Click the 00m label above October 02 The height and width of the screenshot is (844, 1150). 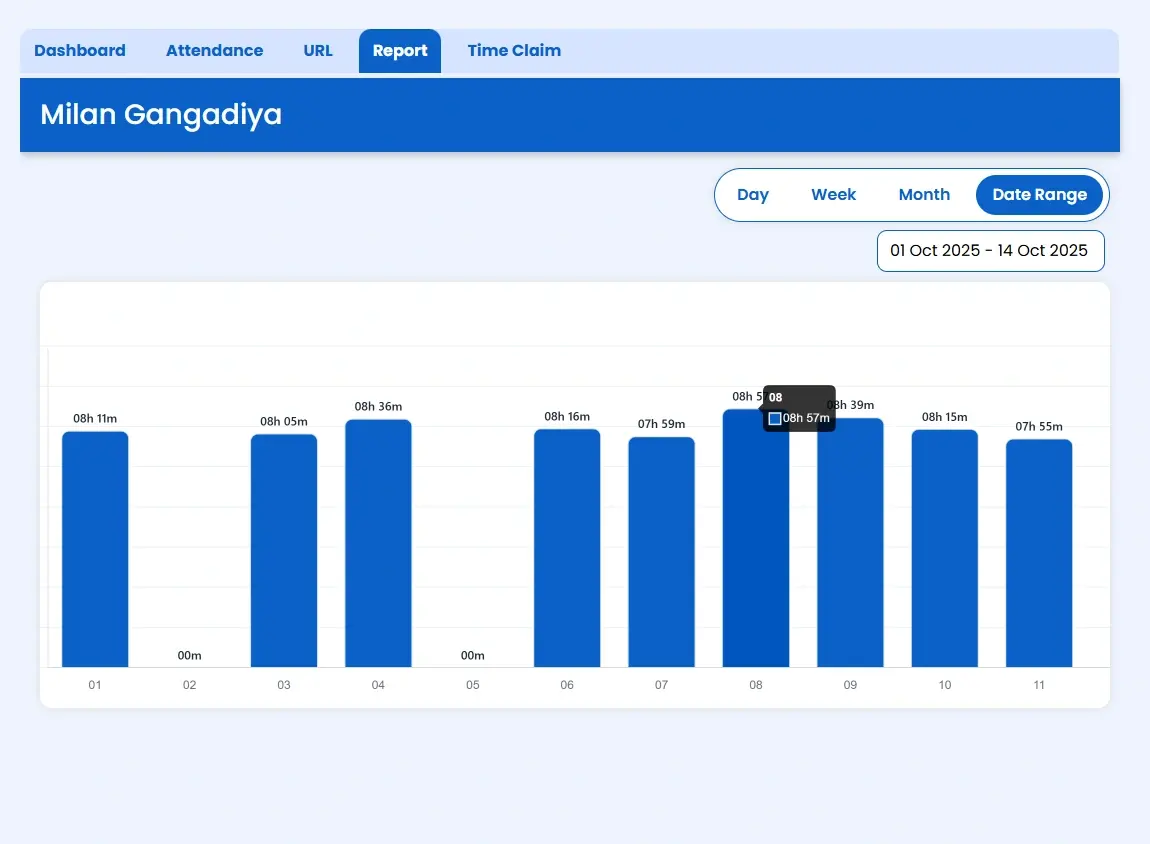tap(189, 655)
